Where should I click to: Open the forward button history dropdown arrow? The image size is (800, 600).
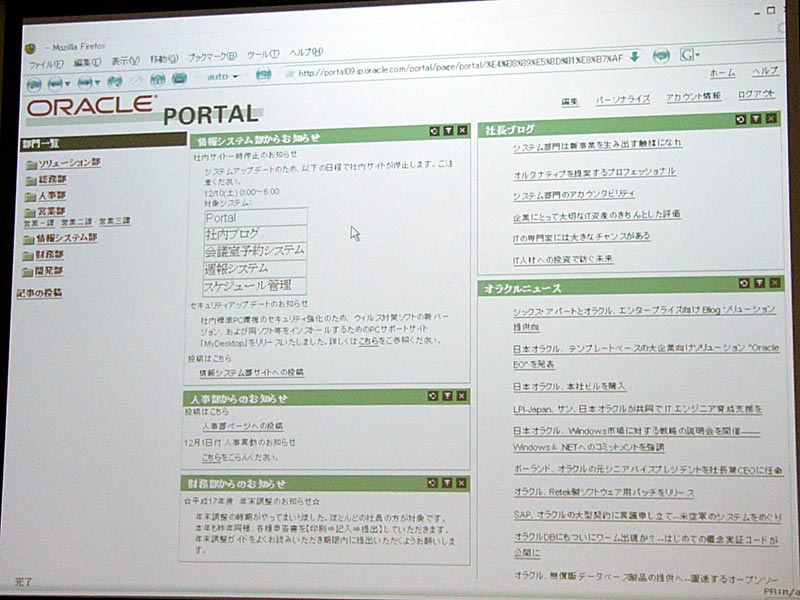point(97,82)
